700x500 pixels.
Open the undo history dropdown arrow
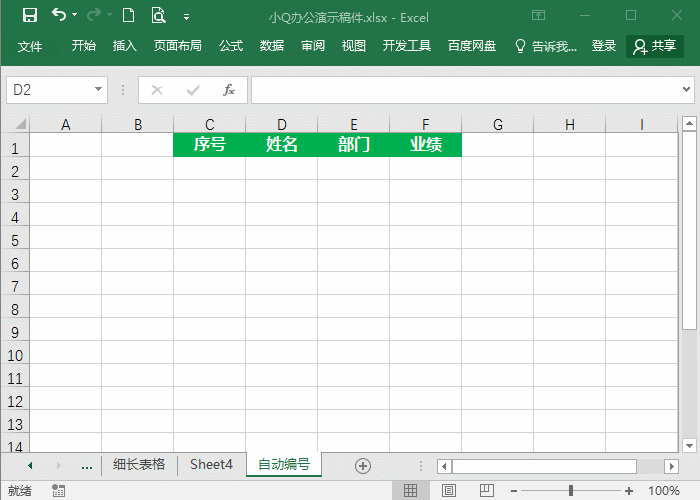tap(75, 15)
